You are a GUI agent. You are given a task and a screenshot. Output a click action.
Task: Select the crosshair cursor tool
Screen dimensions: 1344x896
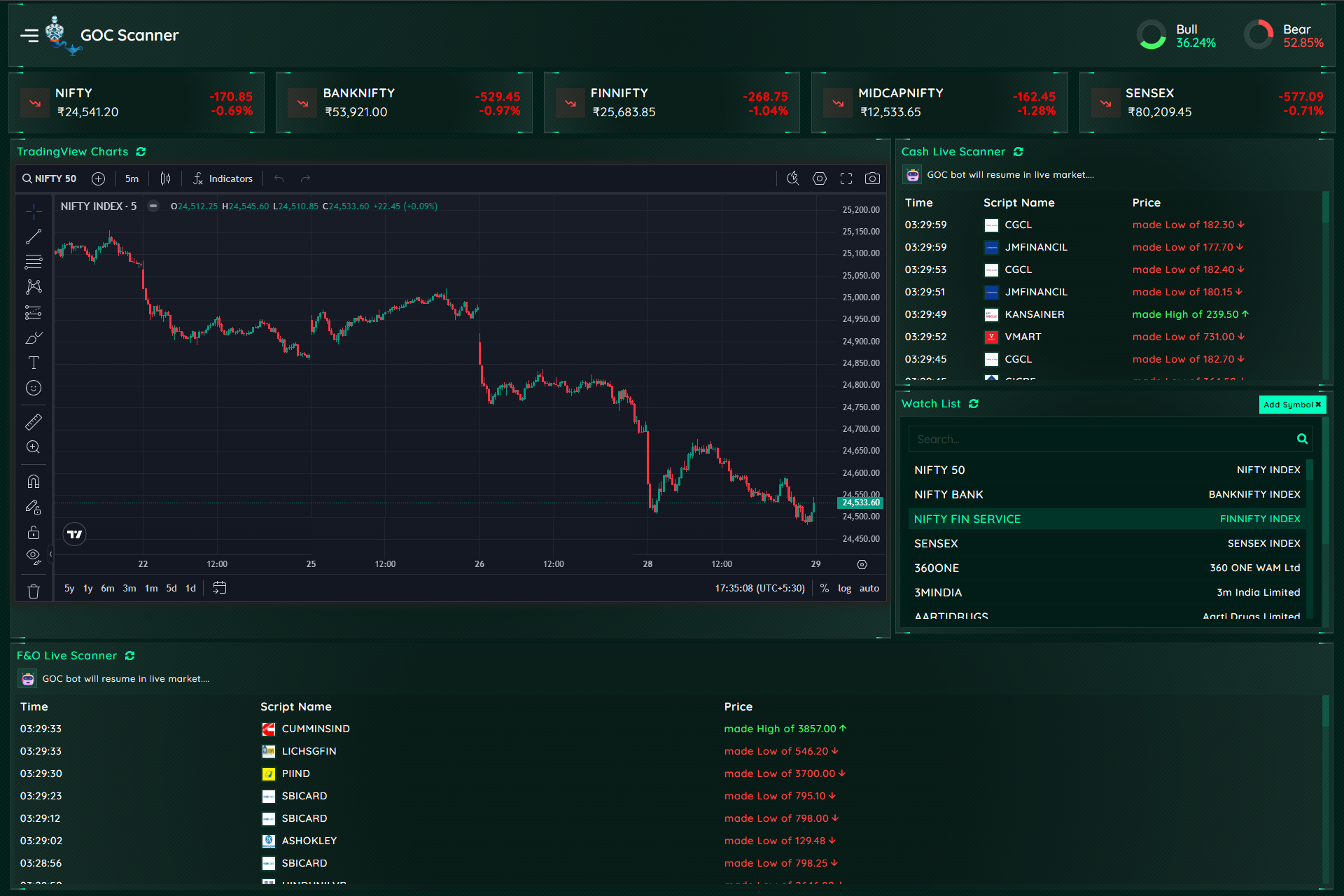[34, 211]
